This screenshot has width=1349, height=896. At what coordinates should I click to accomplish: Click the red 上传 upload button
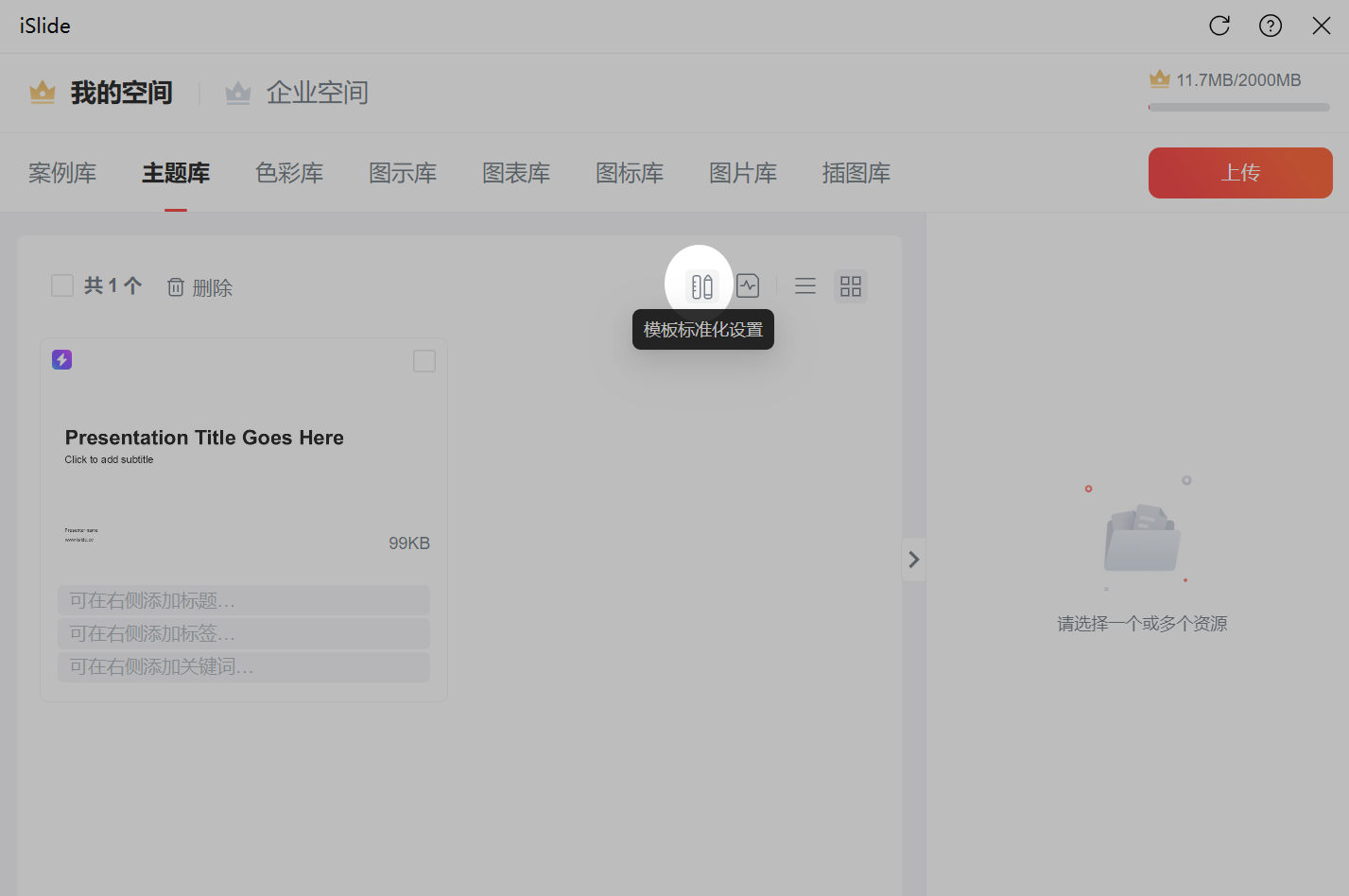(x=1239, y=173)
